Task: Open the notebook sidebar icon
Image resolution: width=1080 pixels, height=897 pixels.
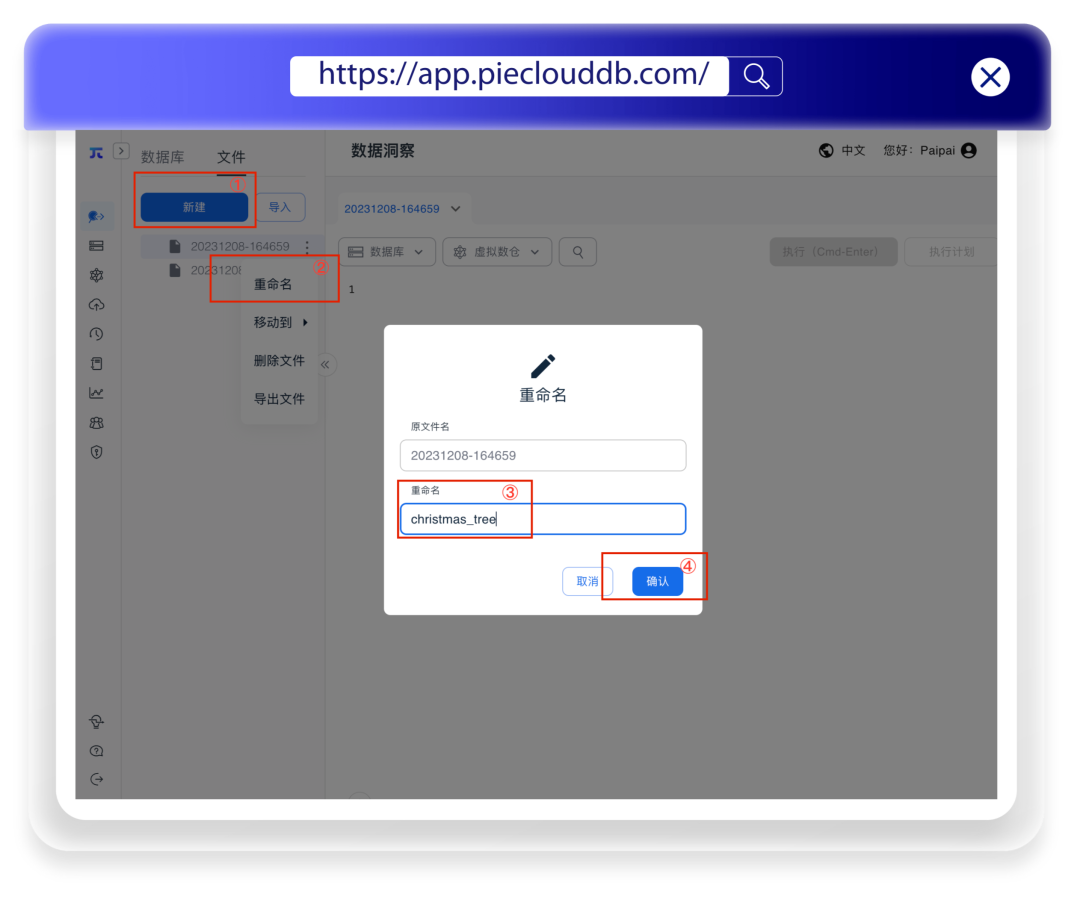Action: [x=96, y=364]
